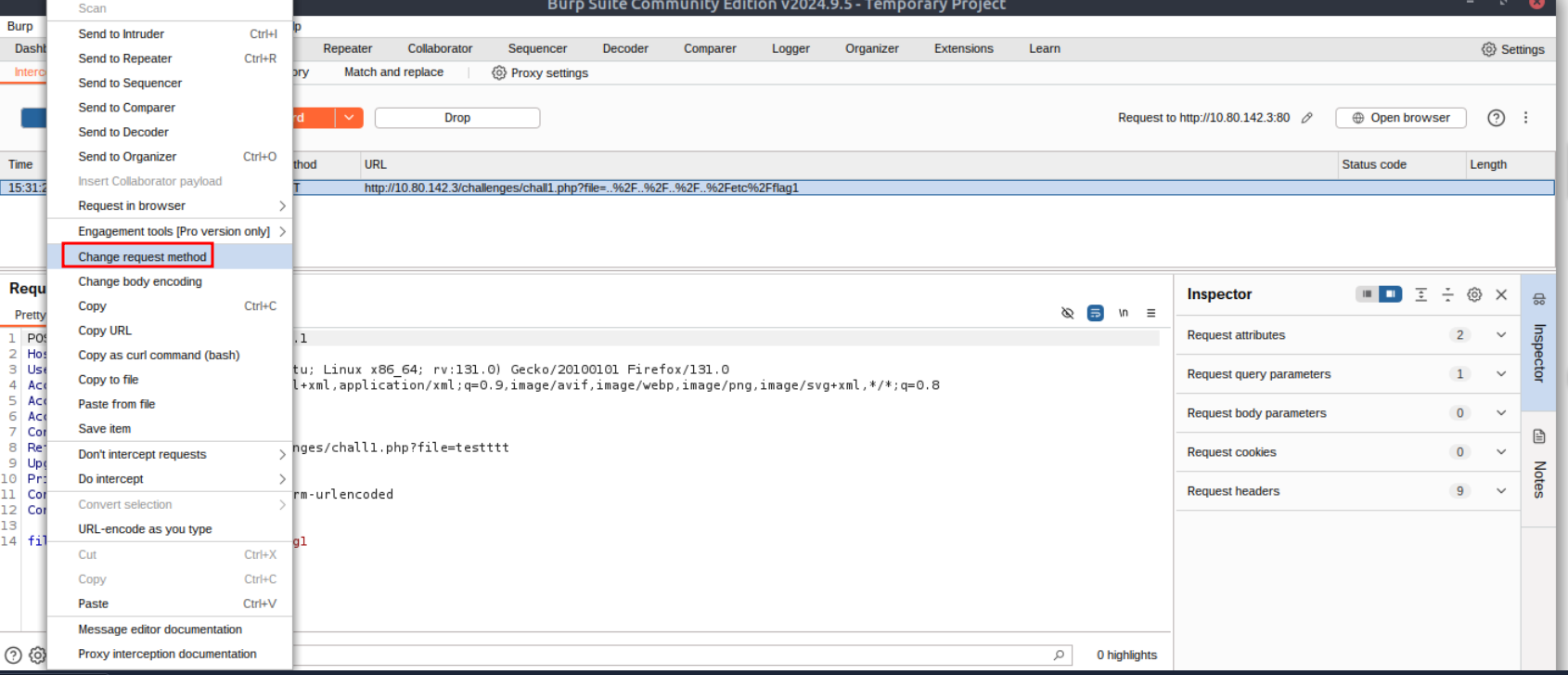
Task: Open Forward button dropdown arrow
Action: pyautogui.click(x=349, y=118)
